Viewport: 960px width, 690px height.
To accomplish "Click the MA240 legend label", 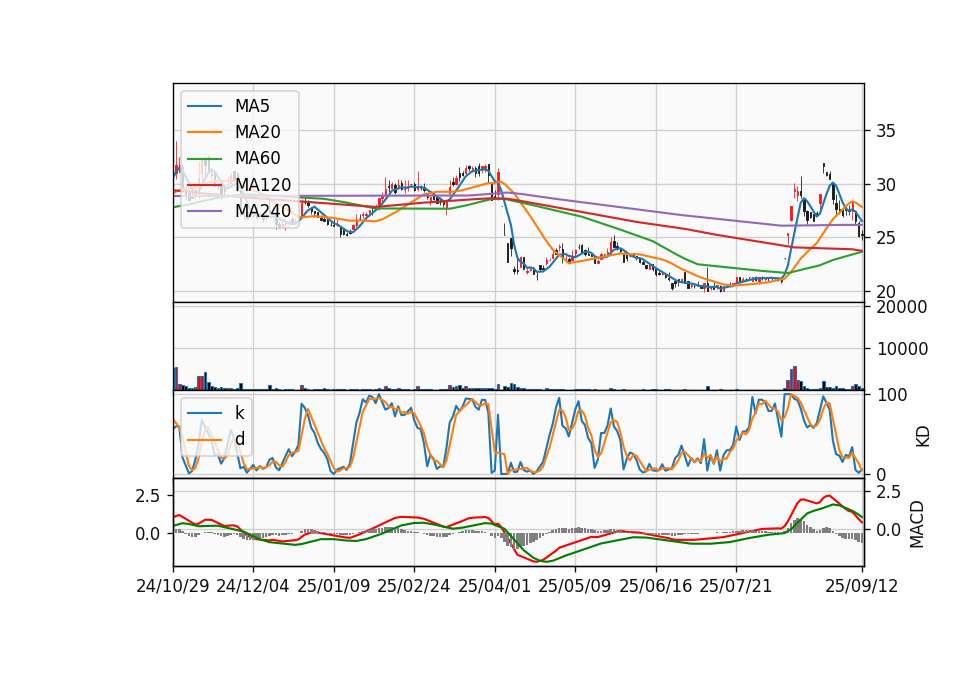I will tap(263, 211).
